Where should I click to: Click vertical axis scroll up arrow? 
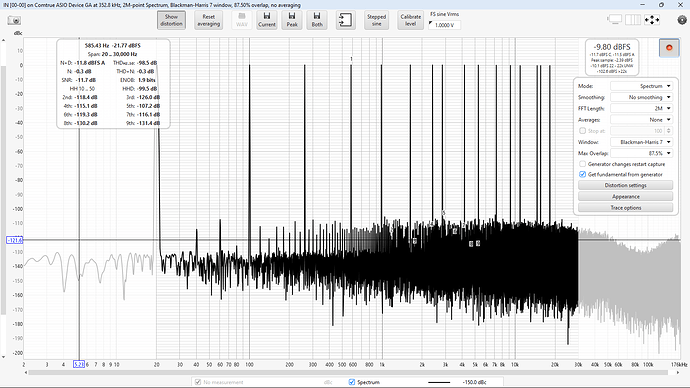click(4, 40)
